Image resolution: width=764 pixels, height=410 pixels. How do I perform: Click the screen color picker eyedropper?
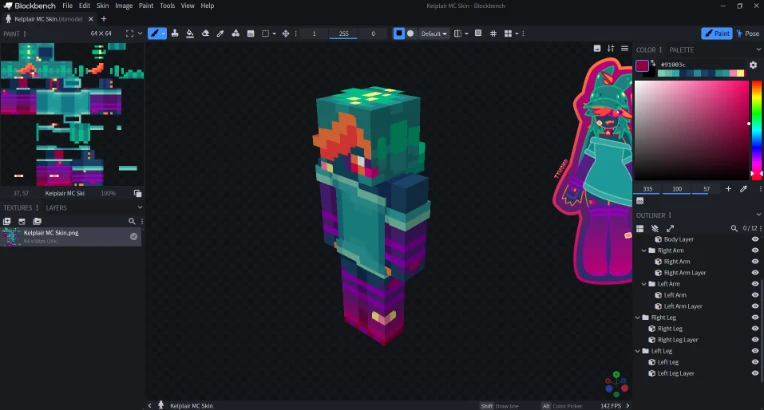(744, 189)
